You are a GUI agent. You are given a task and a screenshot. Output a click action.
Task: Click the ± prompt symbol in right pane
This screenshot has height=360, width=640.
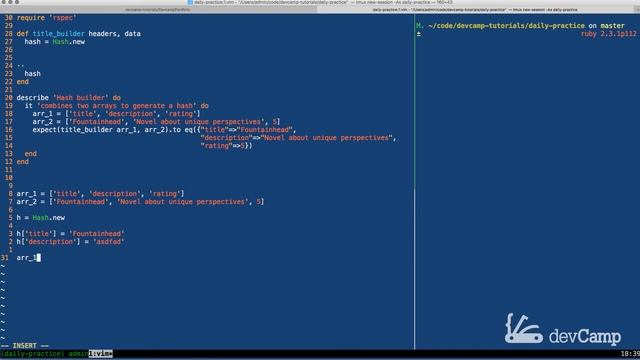point(418,33)
